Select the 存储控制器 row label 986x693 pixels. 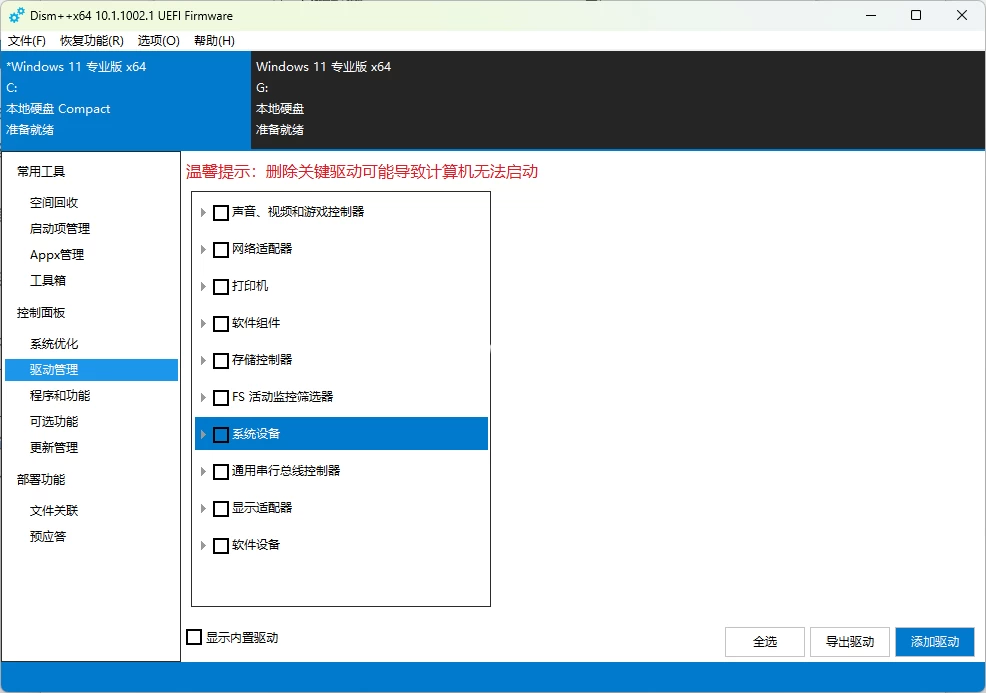(x=262, y=360)
